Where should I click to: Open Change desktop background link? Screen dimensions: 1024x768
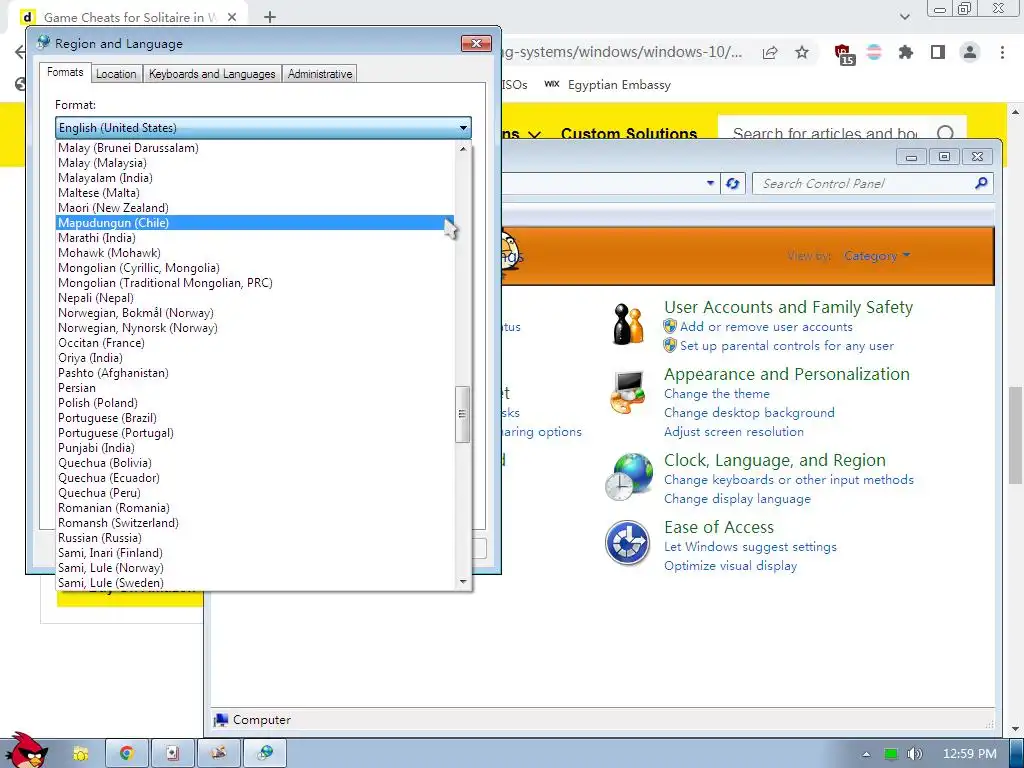pyautogui.click(x=749, y=413)
